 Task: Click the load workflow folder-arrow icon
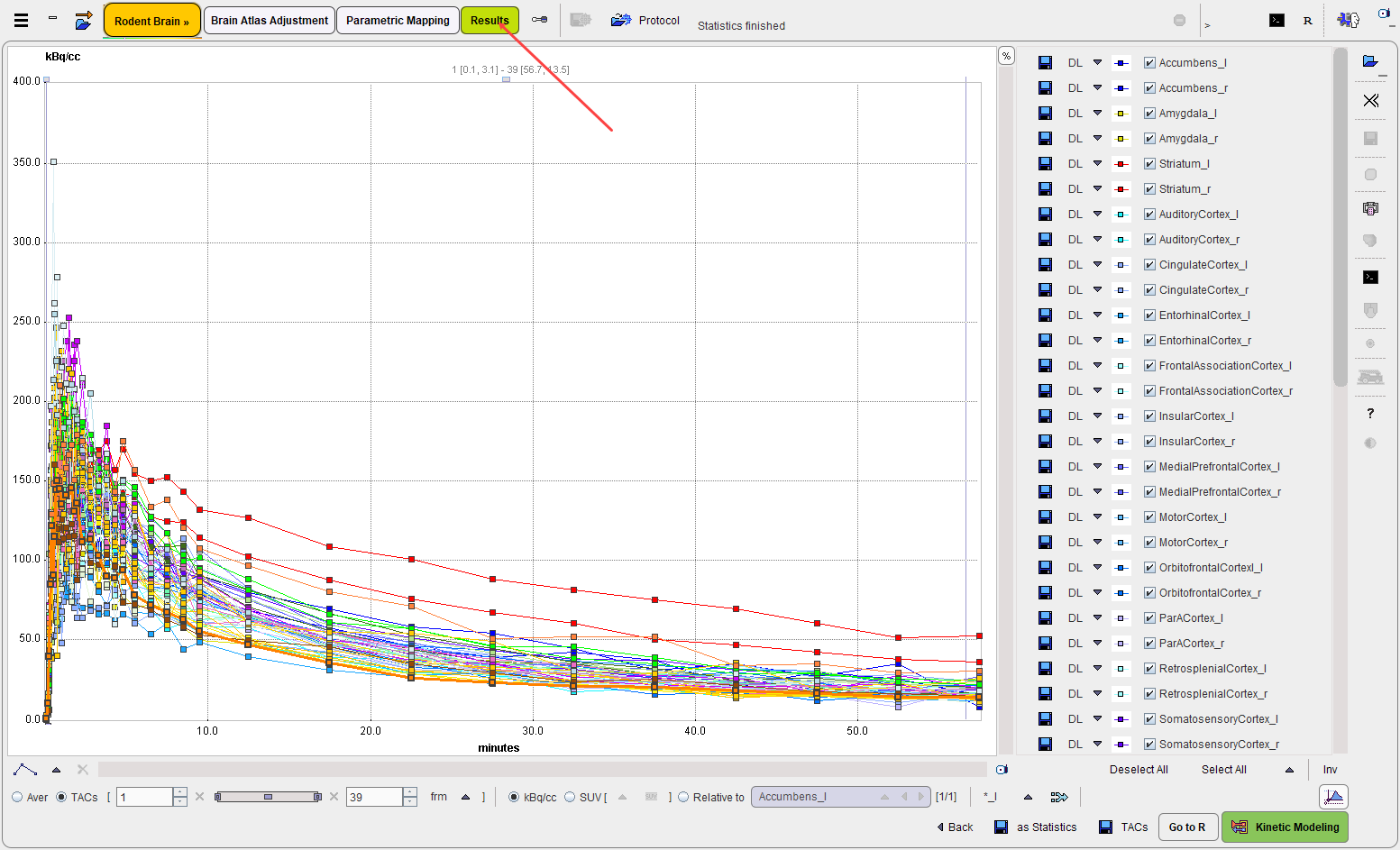[x=84, y=20]
